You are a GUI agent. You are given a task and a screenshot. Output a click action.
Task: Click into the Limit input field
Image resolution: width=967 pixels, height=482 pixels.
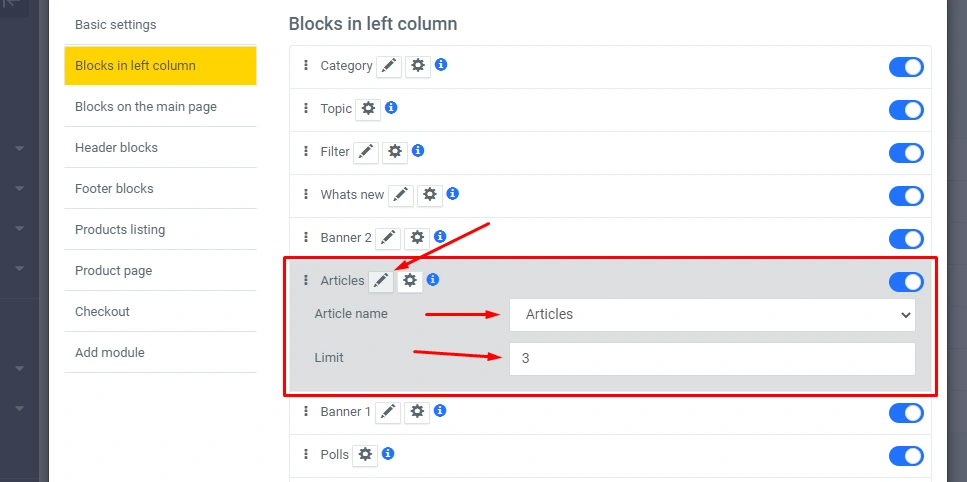(x=712, y=358)
